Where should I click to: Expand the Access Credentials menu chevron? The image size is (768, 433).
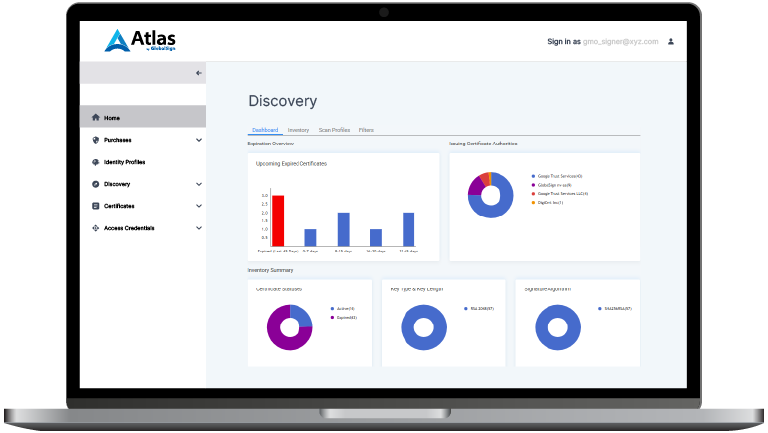199,228
